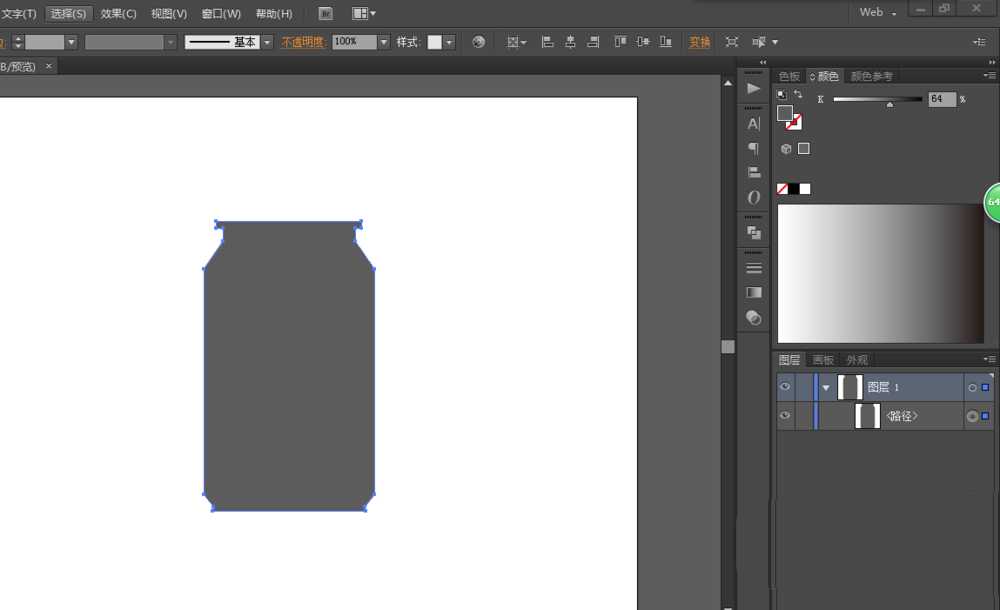Click target circle of 图层 1

[x=972, y=387]
